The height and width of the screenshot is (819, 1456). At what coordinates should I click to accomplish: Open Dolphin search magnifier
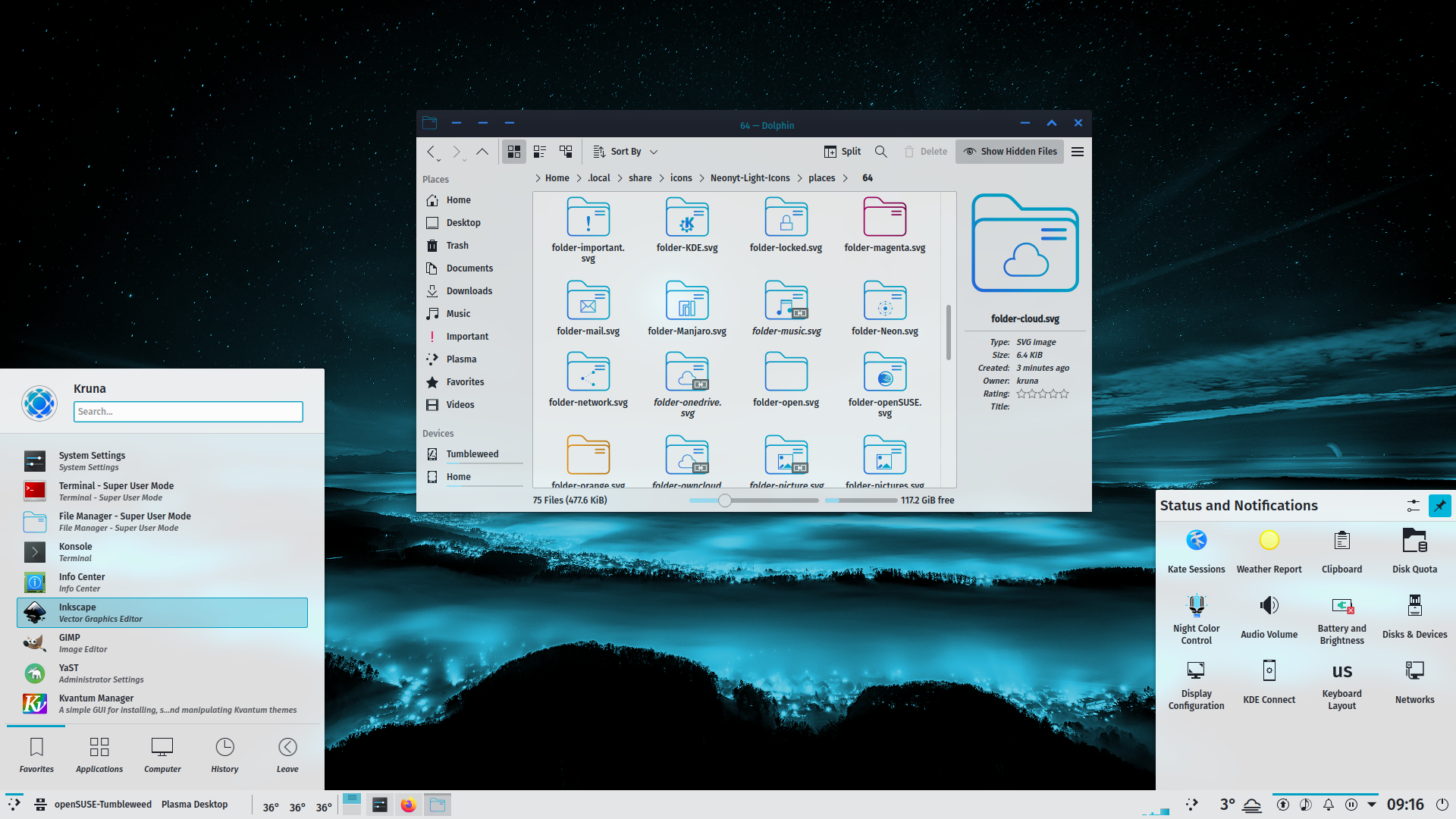(x=881, y=152)
